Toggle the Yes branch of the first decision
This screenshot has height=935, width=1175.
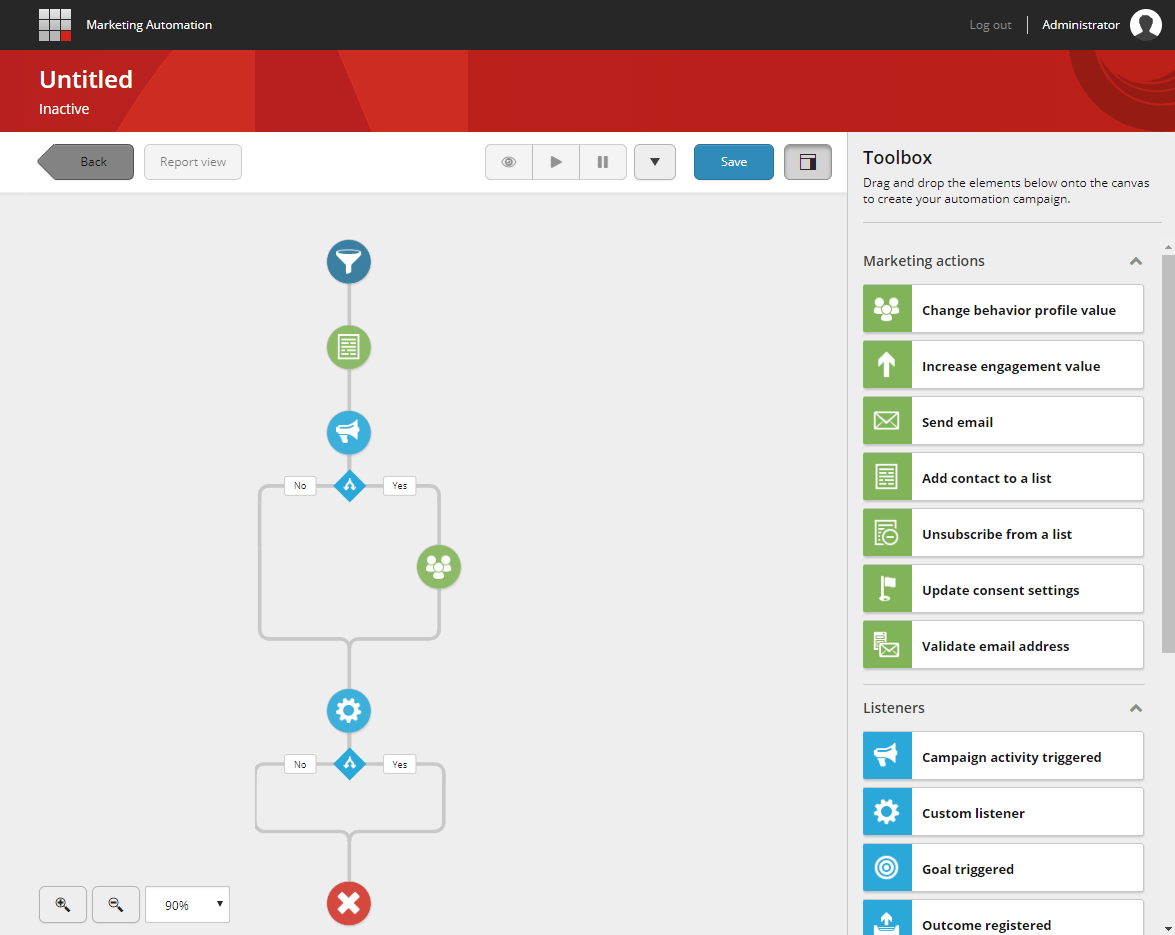tap(399, 485)
